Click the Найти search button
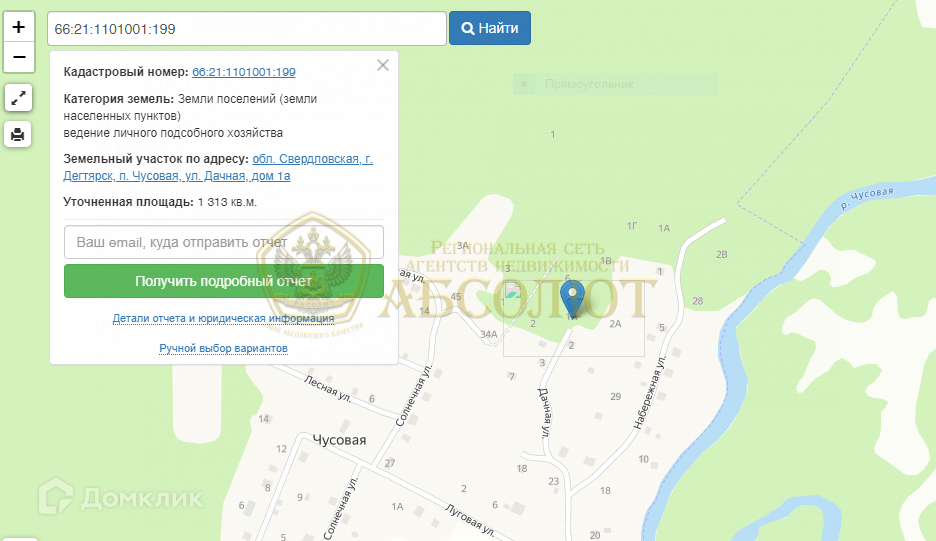 click(x=489, y=28)
